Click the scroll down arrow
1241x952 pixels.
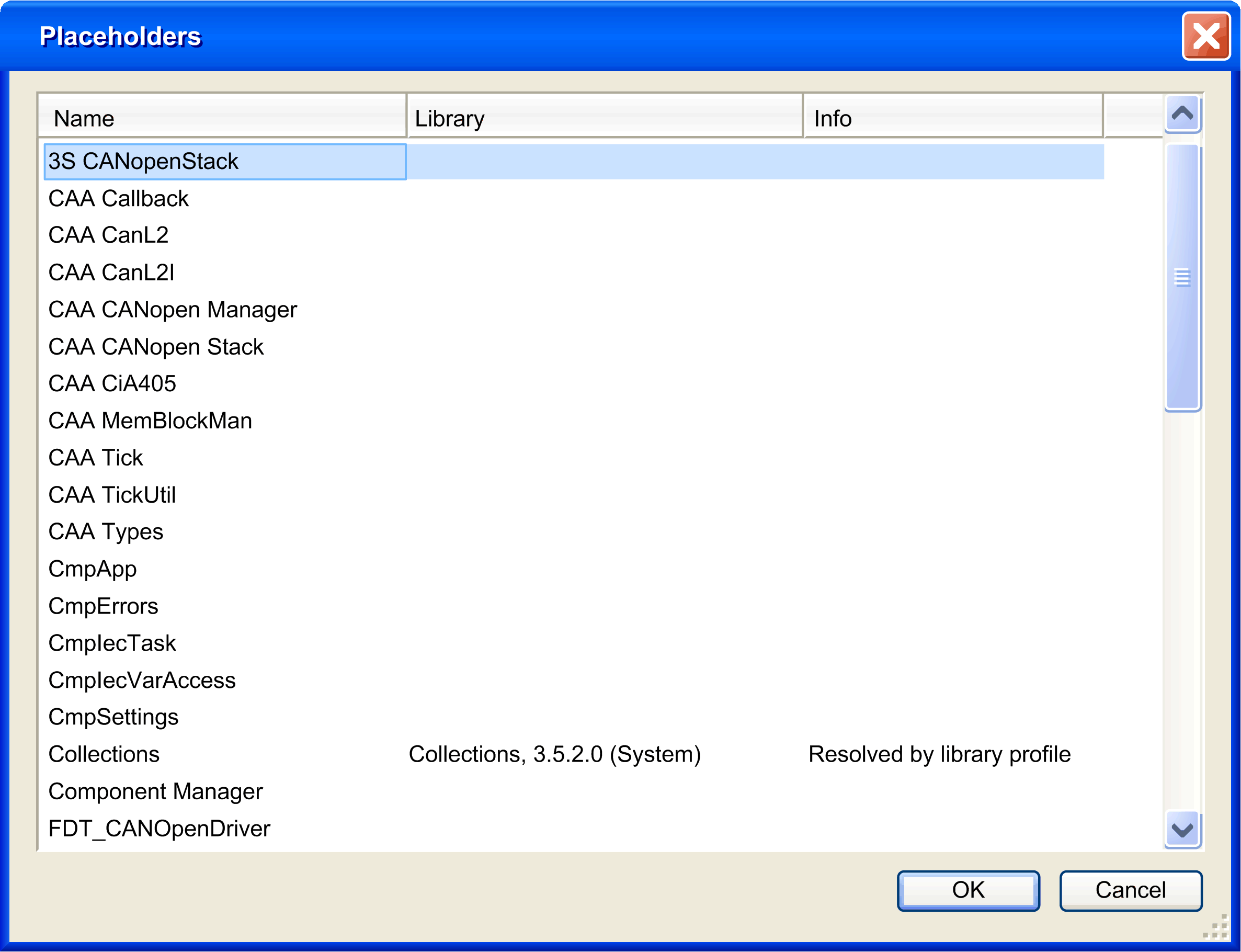[x=1182, y=830]
